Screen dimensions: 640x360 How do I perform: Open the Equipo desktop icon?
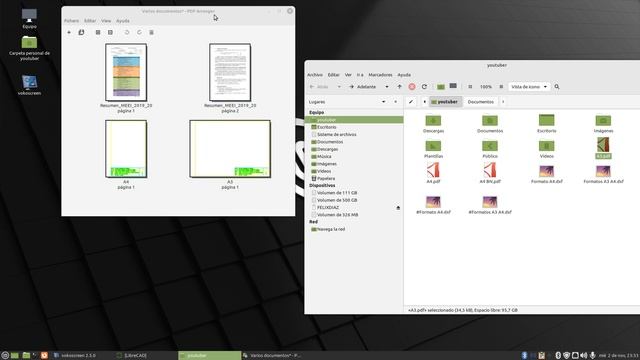[29, 16]
